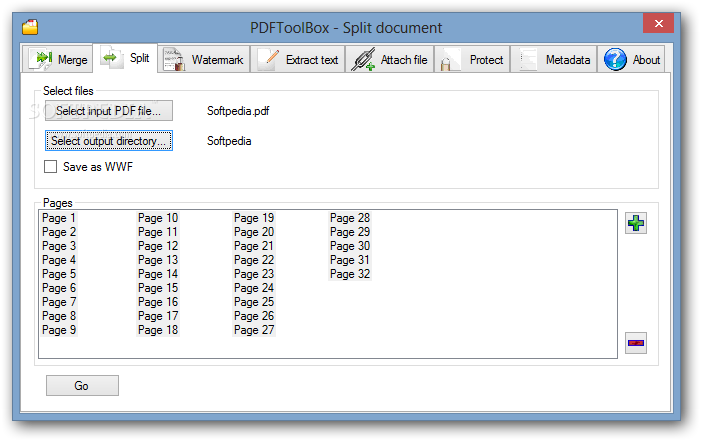701x441 pixels.
Task: Open the Attach file tab
Action: tap(389, 59)
